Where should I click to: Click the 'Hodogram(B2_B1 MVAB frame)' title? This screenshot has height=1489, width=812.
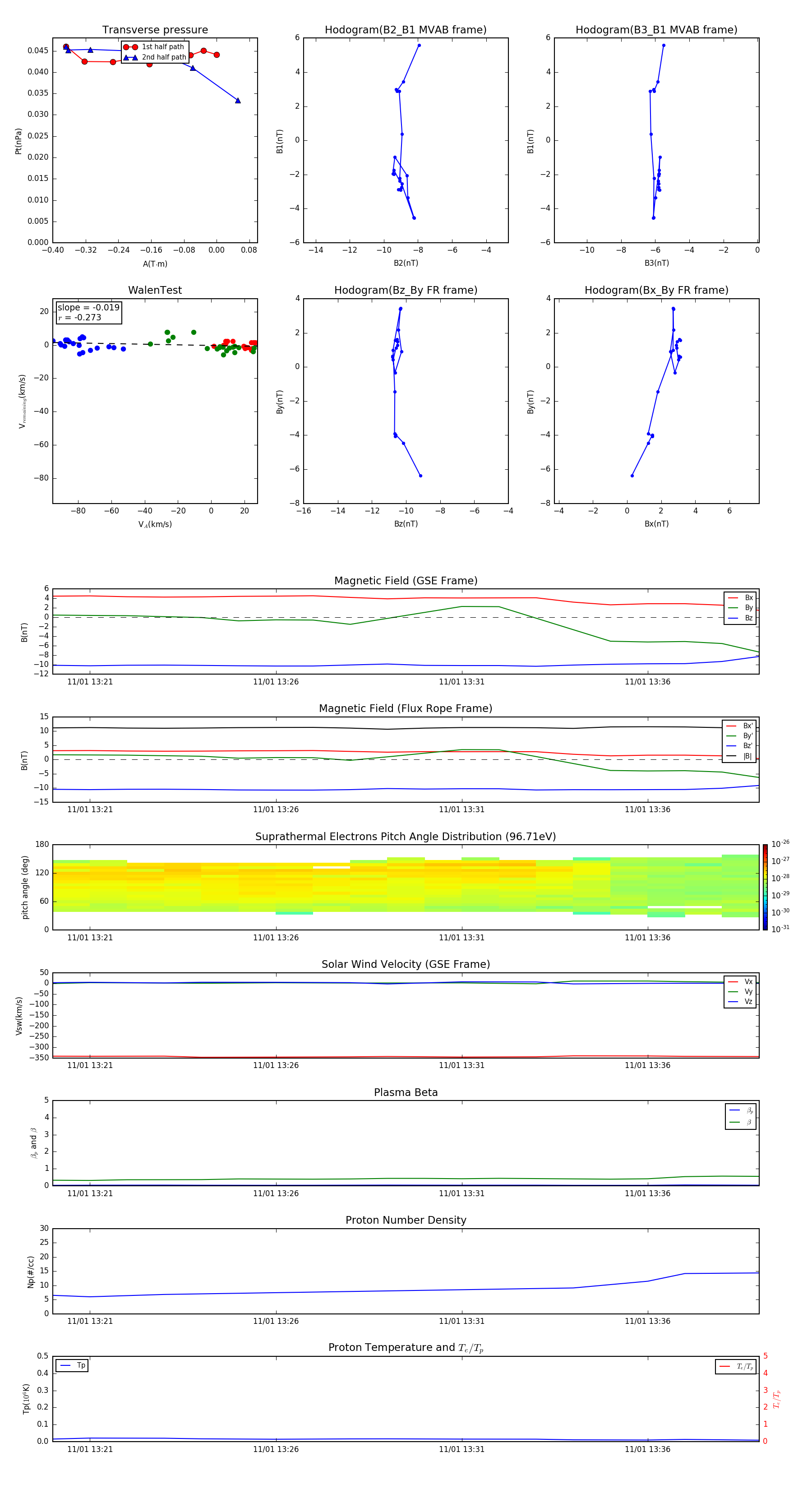pyautogui.click(x=406, y=30)
